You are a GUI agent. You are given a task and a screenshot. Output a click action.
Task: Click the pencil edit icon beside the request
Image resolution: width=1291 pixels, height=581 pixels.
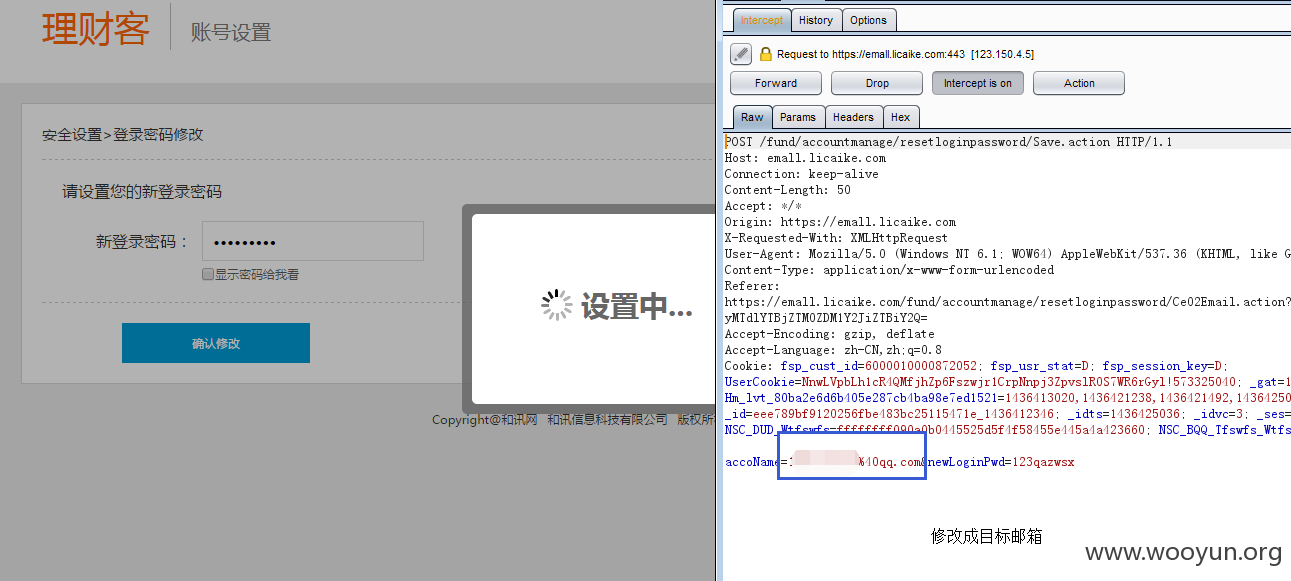coord(741,54)
